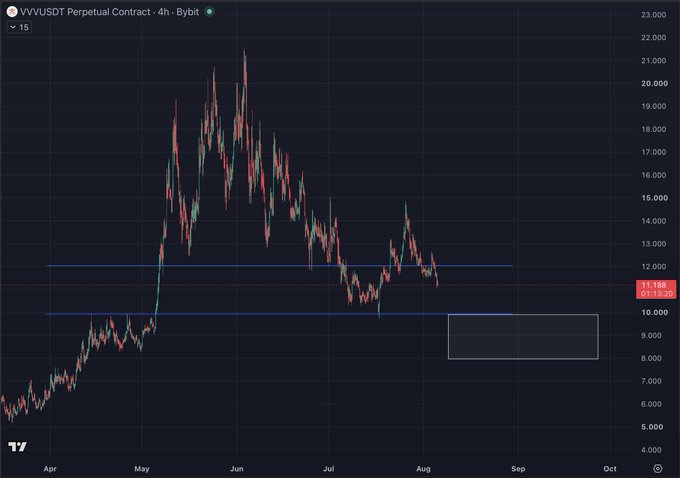Viewport: 680px width, 478px height.
Task: Click the Oct label on time axis
Action: click(610, 468)
